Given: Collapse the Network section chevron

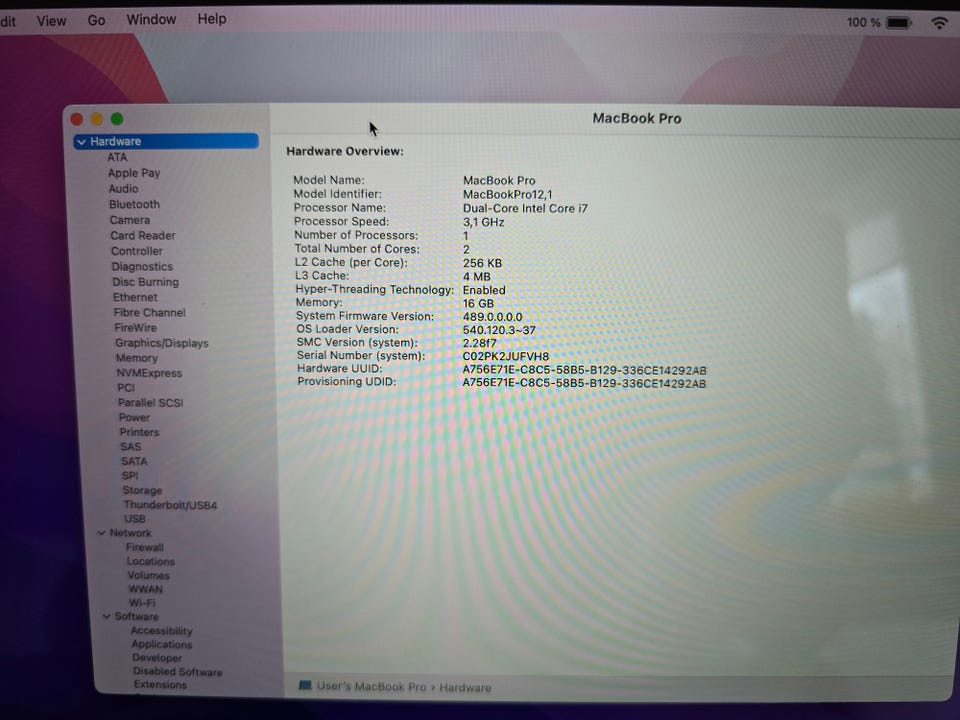Looking at the screenshot, I should 102,533.
